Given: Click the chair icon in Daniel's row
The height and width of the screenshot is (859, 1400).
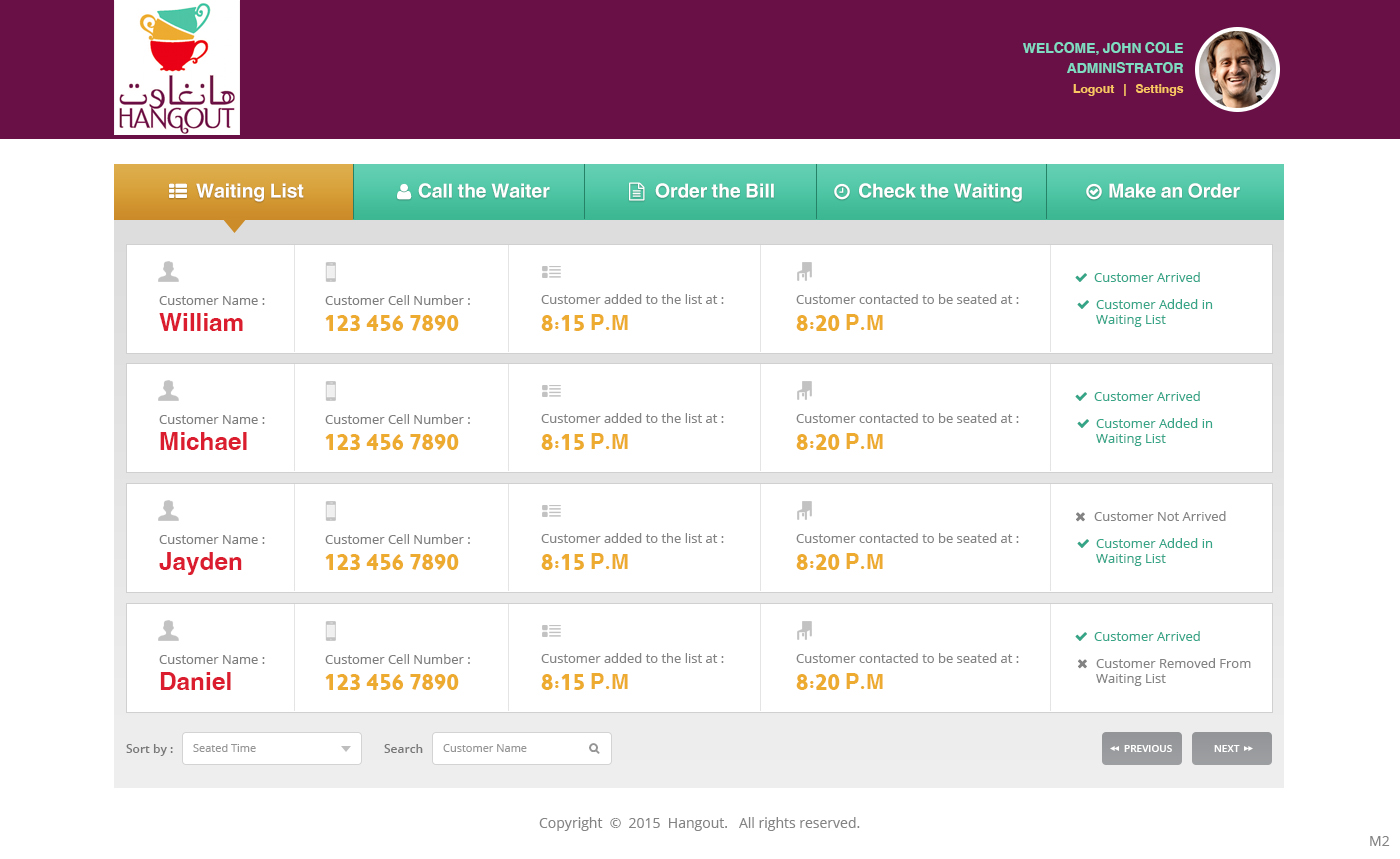Looking at the screenshot, I should pos(804,631).
